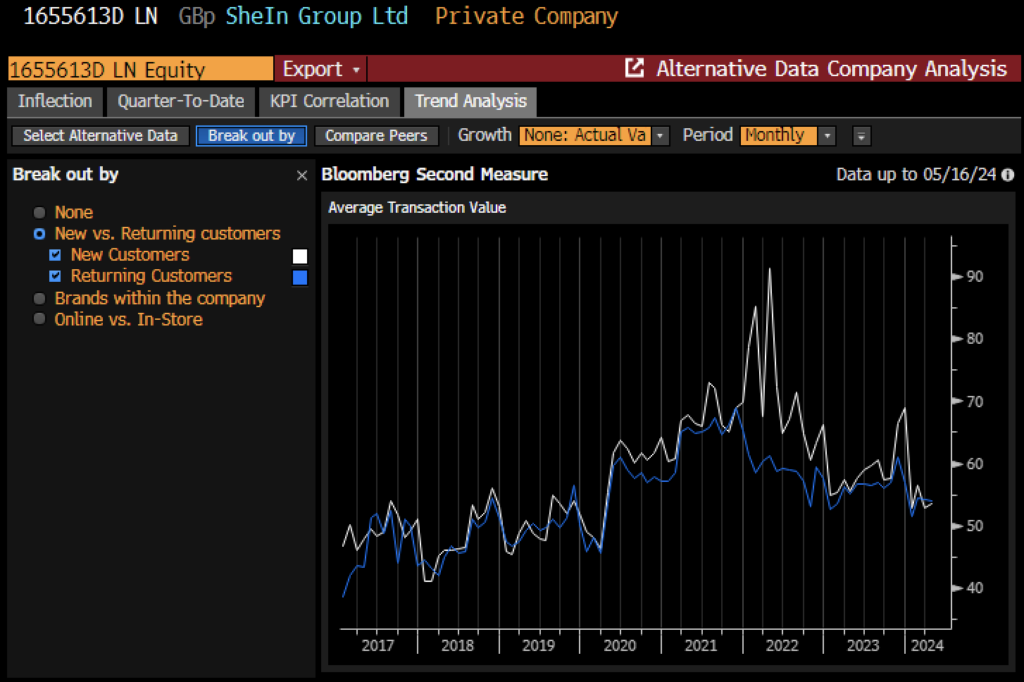Viewport: 1024px width, 682px height.
Task: Uncheck the New Customers checkbox
Action: click(55, 255)
